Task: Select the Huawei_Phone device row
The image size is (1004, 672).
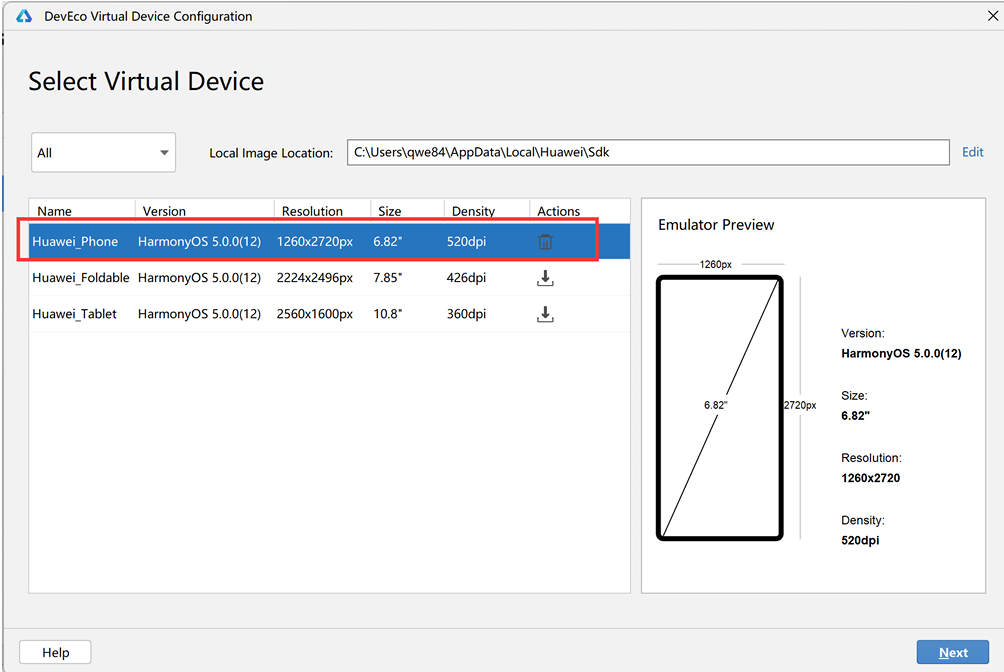Action: [x=330, y=242]
